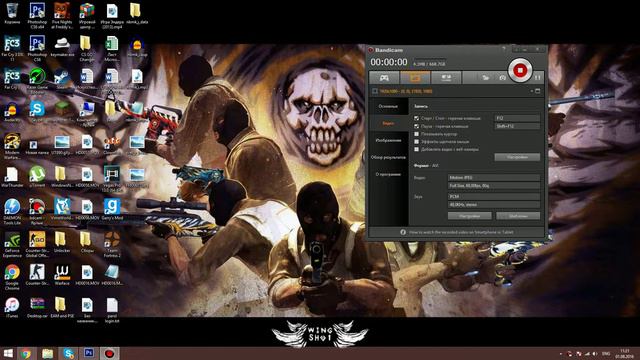Click the Shift+F12 pause hotkey field
The width and height of the screenshot is (640, 360).
(x=517, y=126)
